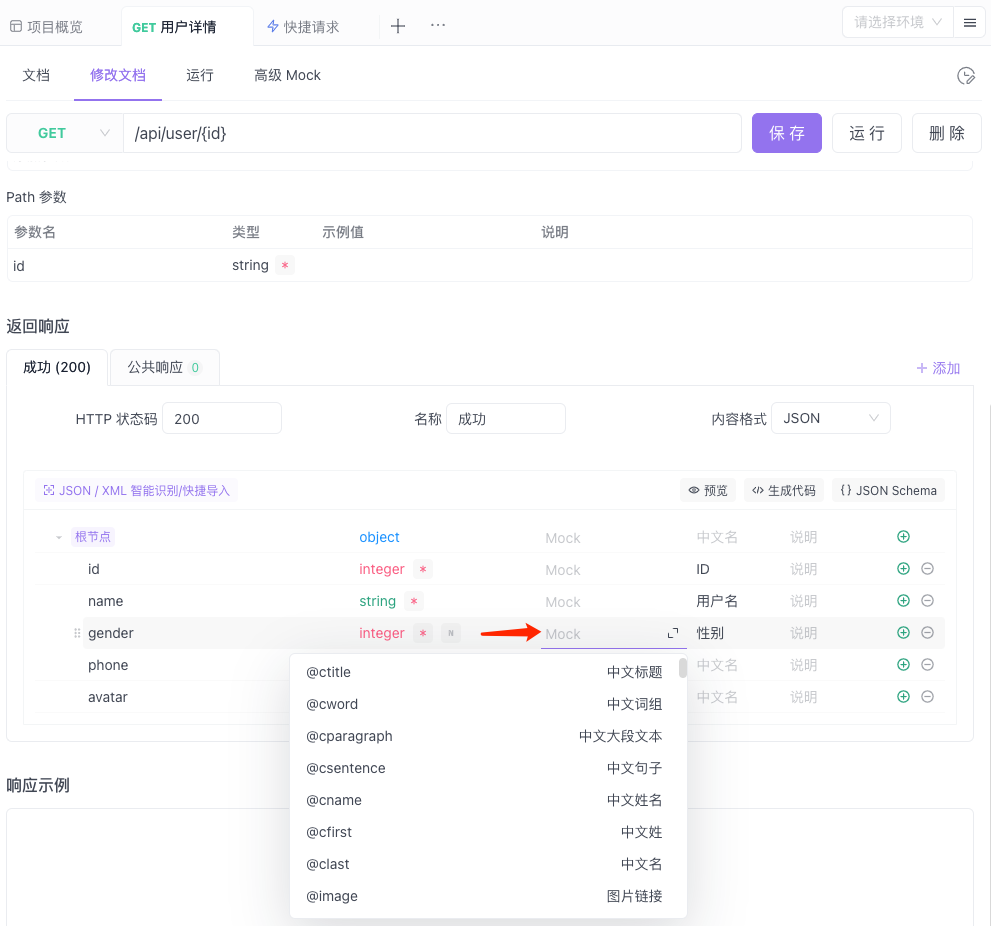This screenshot has height=926, width=991.
Task: Toggle nullable N on the gender field
Action: point(451,632)
